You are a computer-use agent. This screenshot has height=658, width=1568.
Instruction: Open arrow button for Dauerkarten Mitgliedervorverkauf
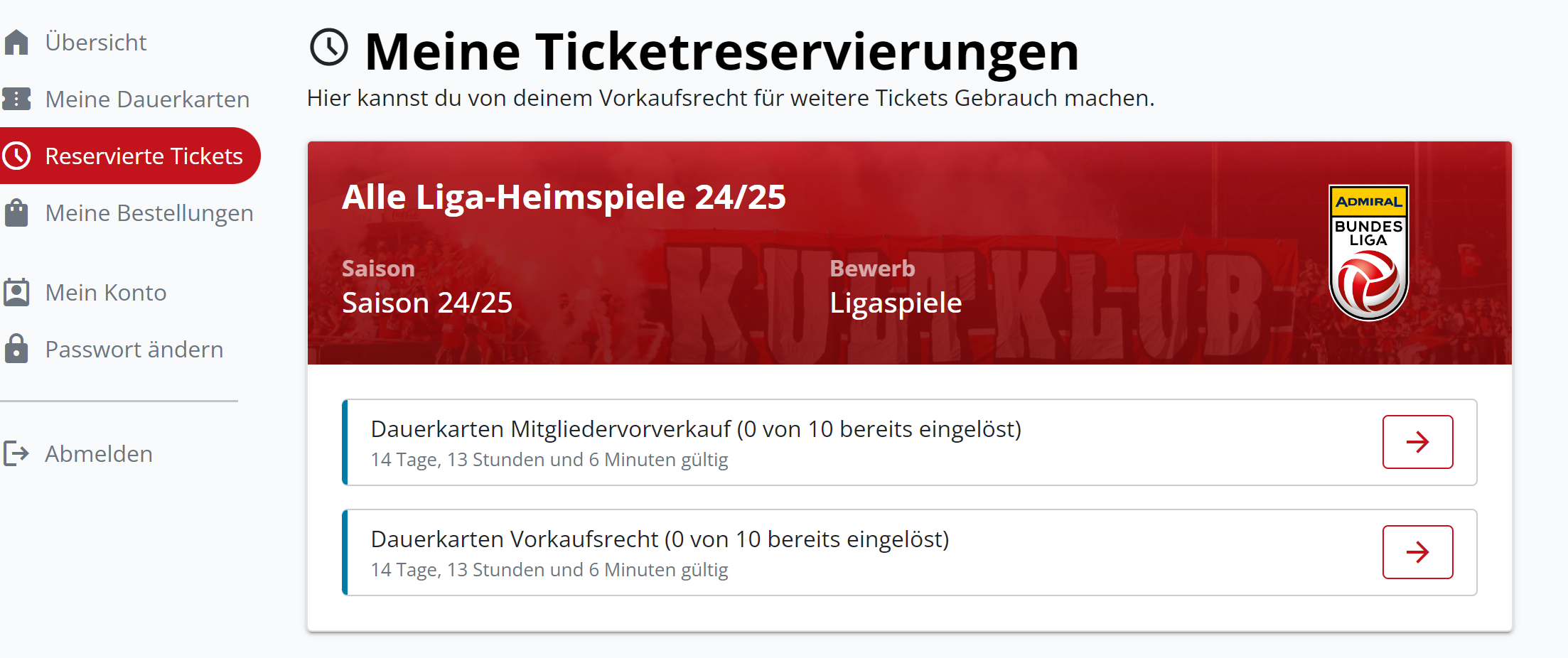(1417, 442)
